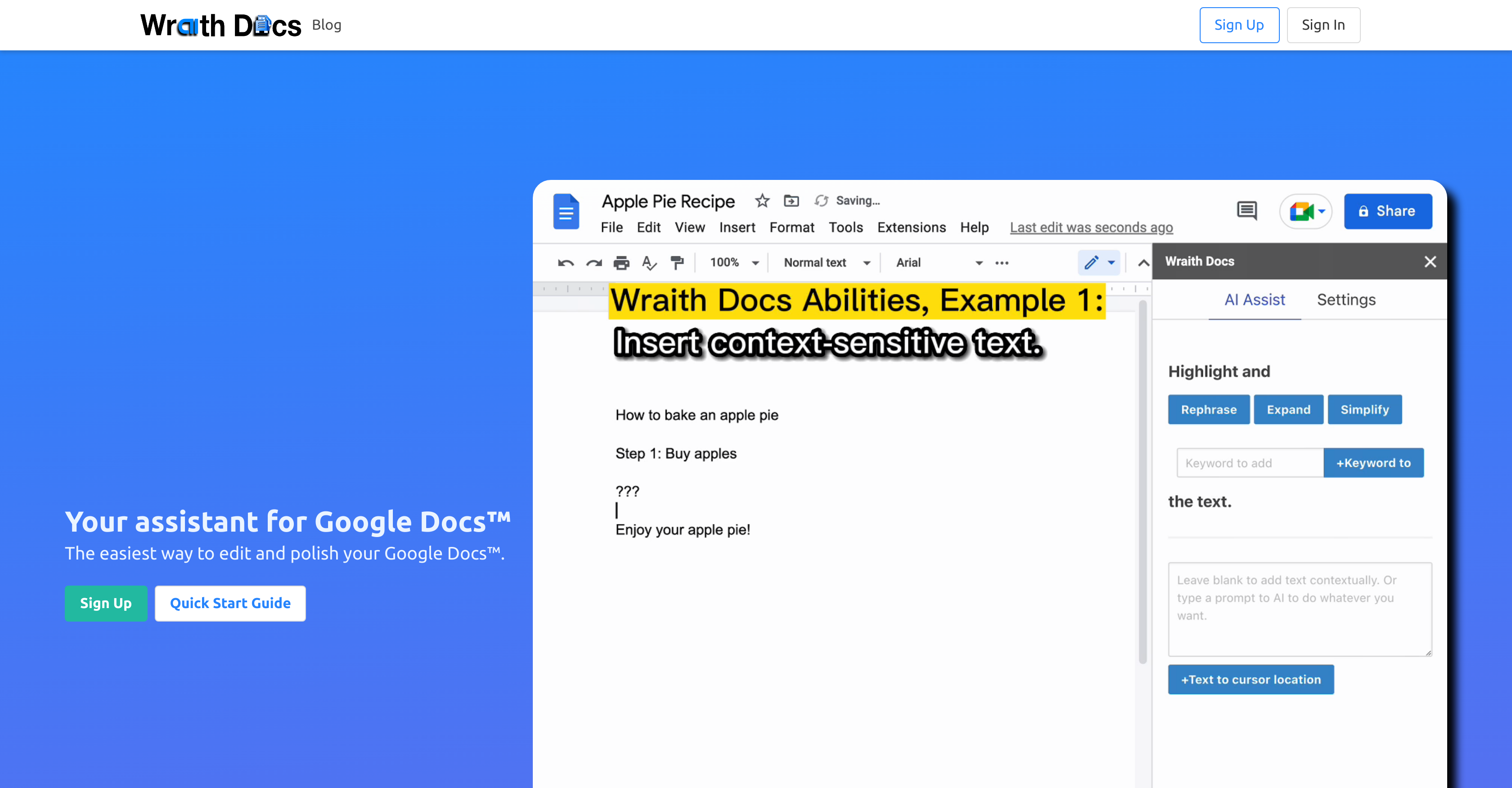Image resolution: width=1512 pixels, height=788 pixels.
Task: Open the Extensions menu in Google Docs
Action: pyautogui.click(x=911, y=227)
